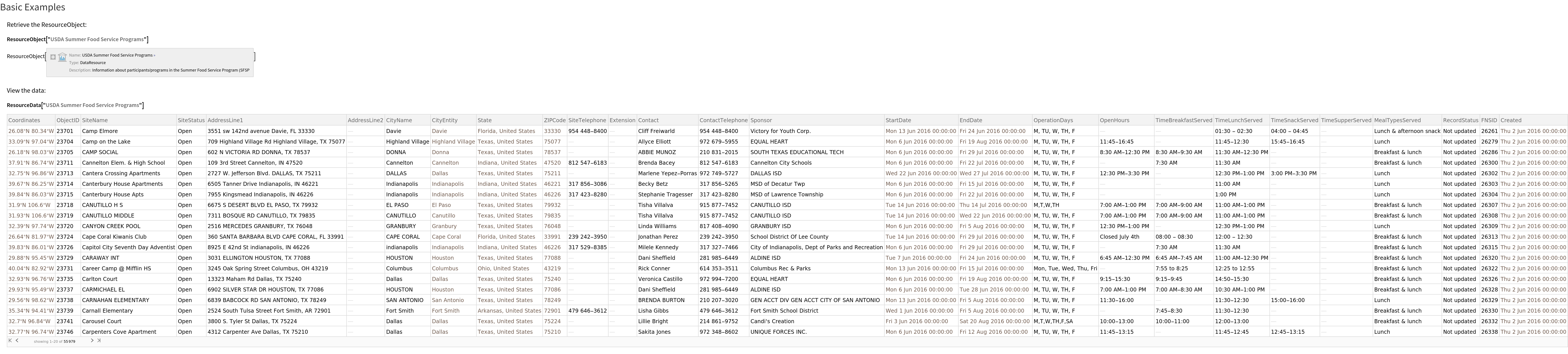Click the ResourceData input code line
The width and height of the screenshot is (1568, 354).
tap(76, 105)
